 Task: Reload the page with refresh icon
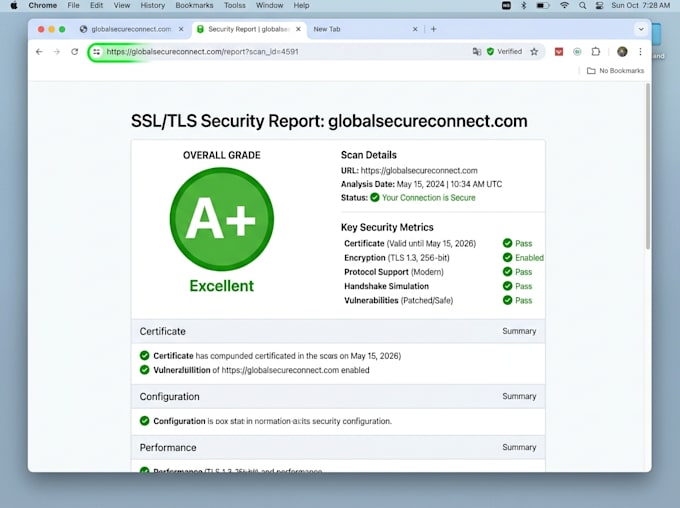(75, 52)
